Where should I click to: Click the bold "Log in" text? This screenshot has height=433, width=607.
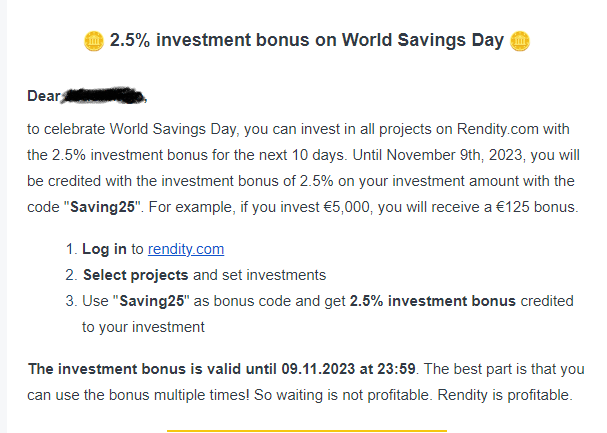pyautogui.click(x=105, y=249)
